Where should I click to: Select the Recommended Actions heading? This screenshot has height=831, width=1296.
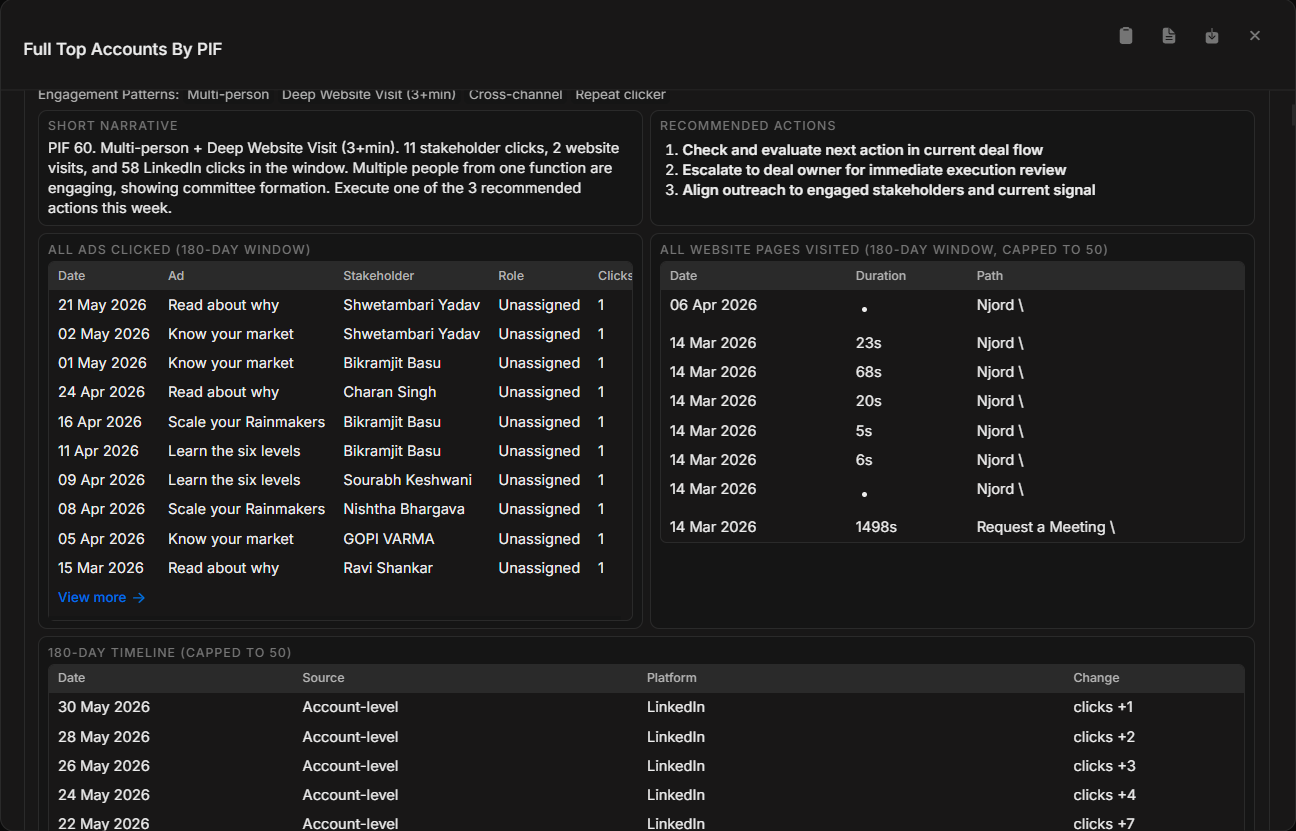tap(748, 126)
